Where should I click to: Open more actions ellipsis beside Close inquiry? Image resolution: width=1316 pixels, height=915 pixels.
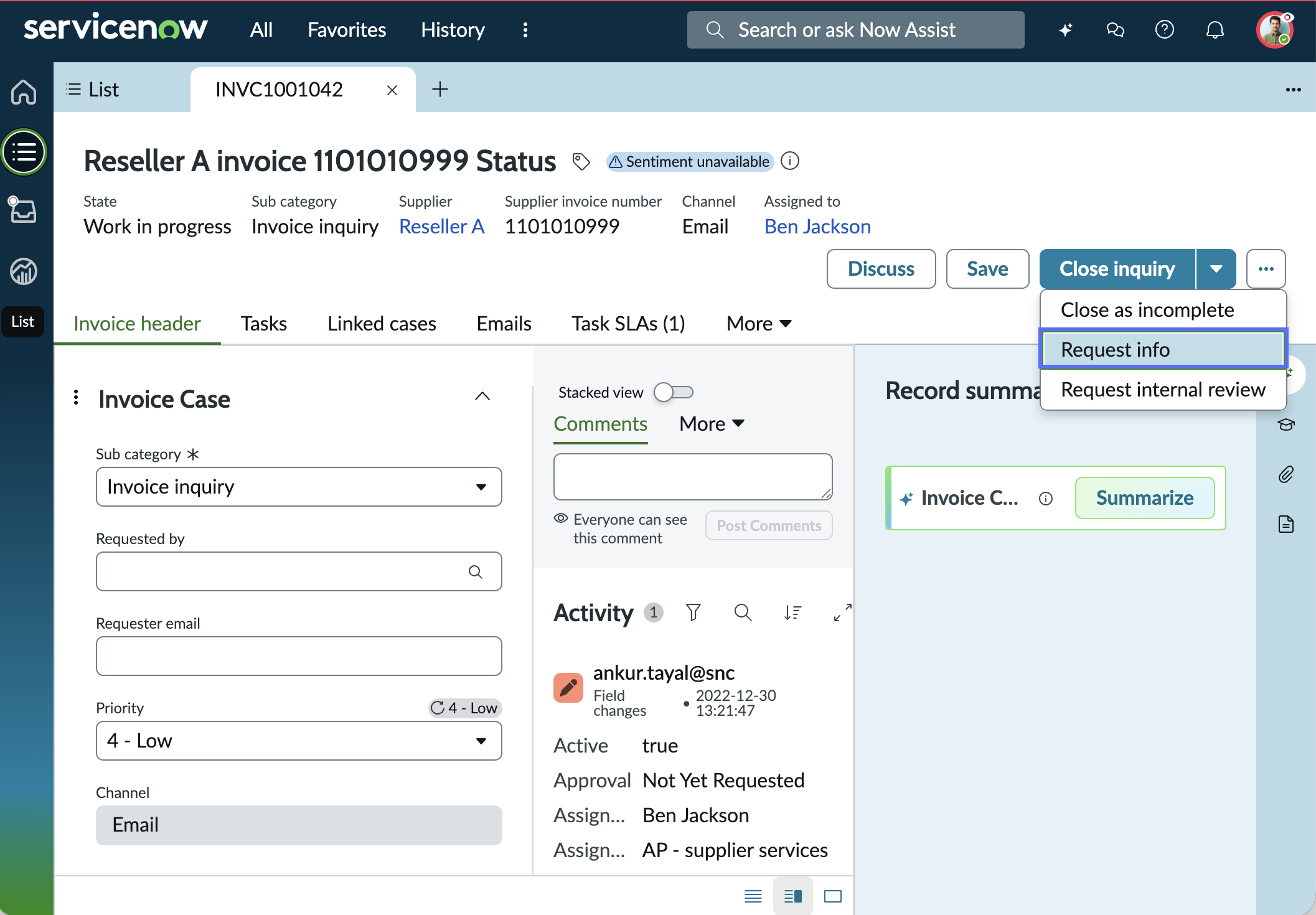pyautogui.click(x=1266, y=269)
